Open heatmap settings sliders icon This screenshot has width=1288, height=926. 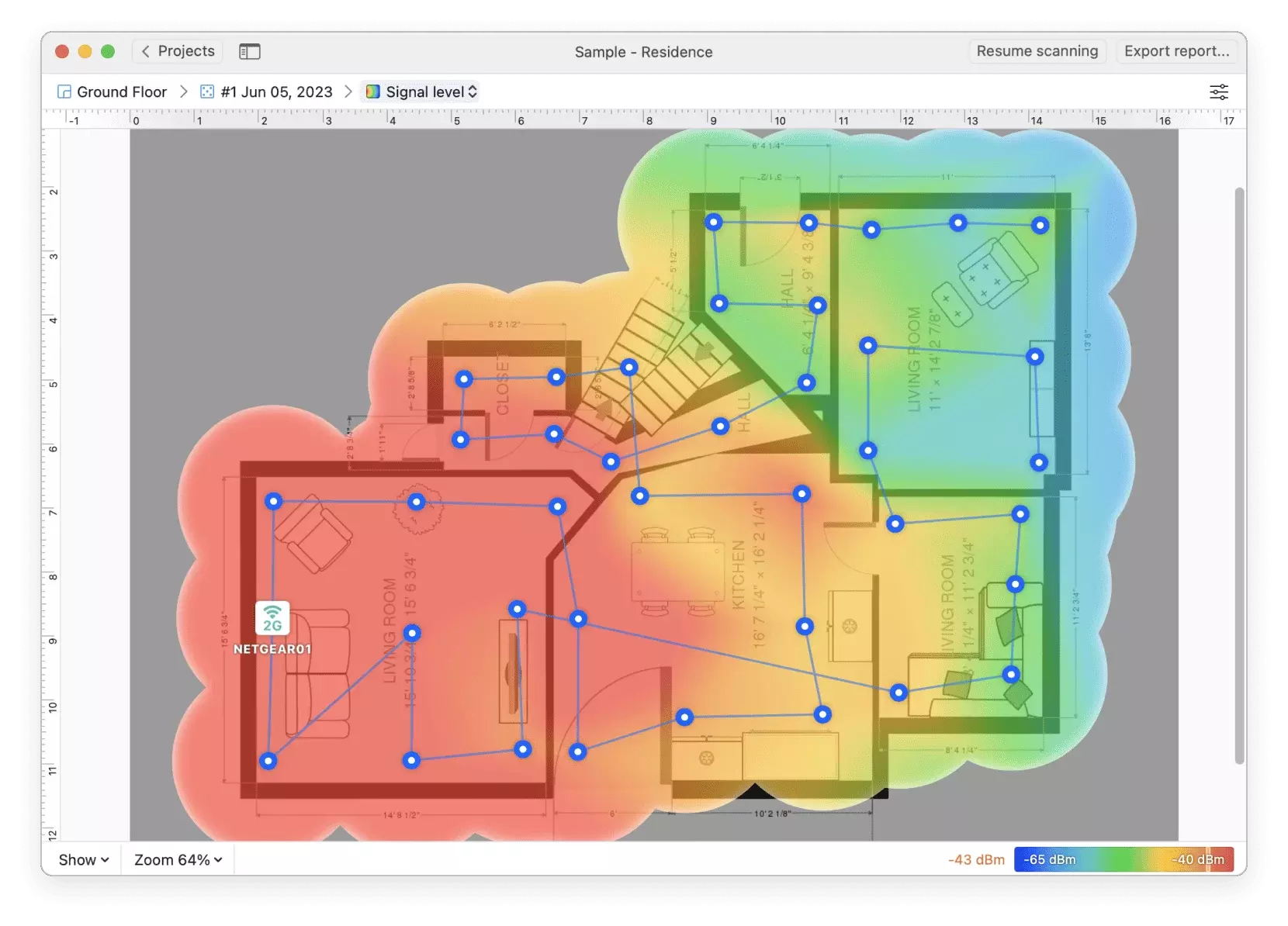[x=1219, y=92]
